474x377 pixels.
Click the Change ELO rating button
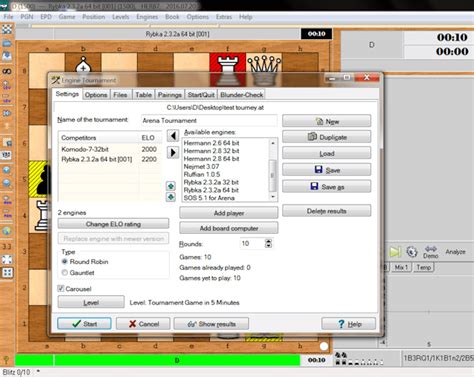(x=113, y=224)
